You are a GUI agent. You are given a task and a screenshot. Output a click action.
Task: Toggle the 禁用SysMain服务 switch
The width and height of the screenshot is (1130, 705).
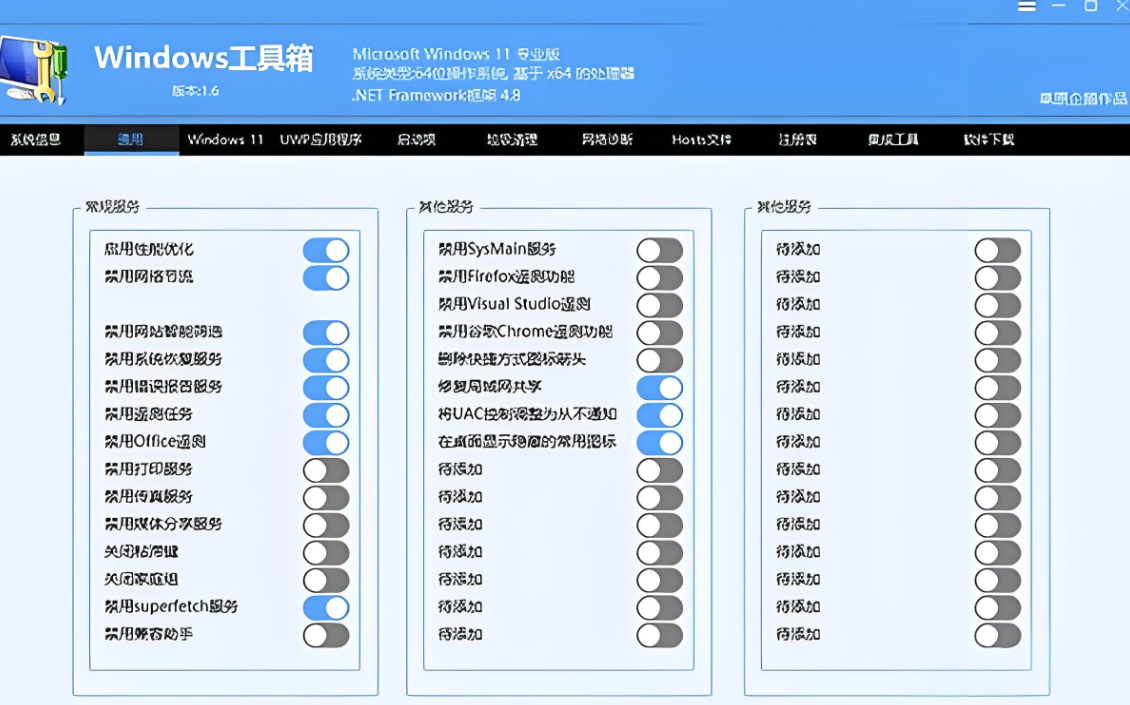point(660,250)
